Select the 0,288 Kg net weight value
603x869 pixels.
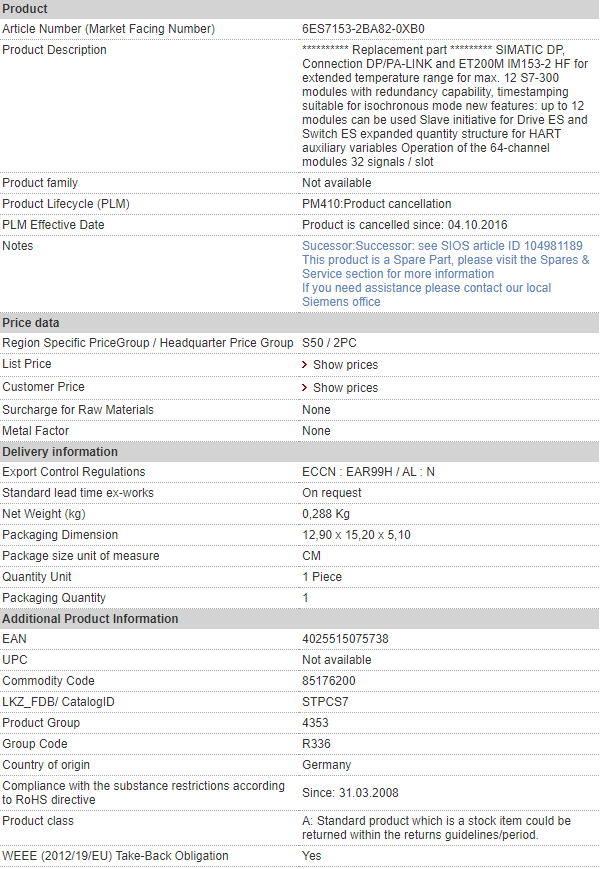[x=326, y=514]
